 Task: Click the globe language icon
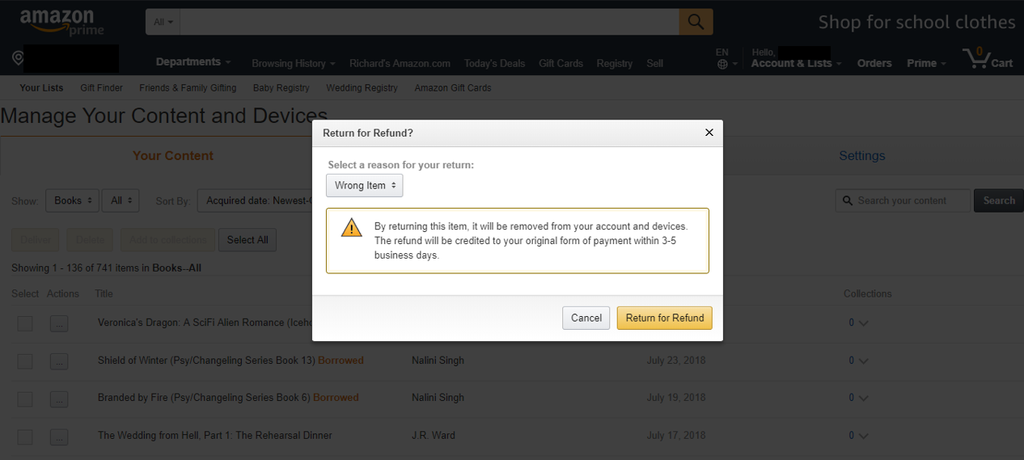click(x=722, y=64)
